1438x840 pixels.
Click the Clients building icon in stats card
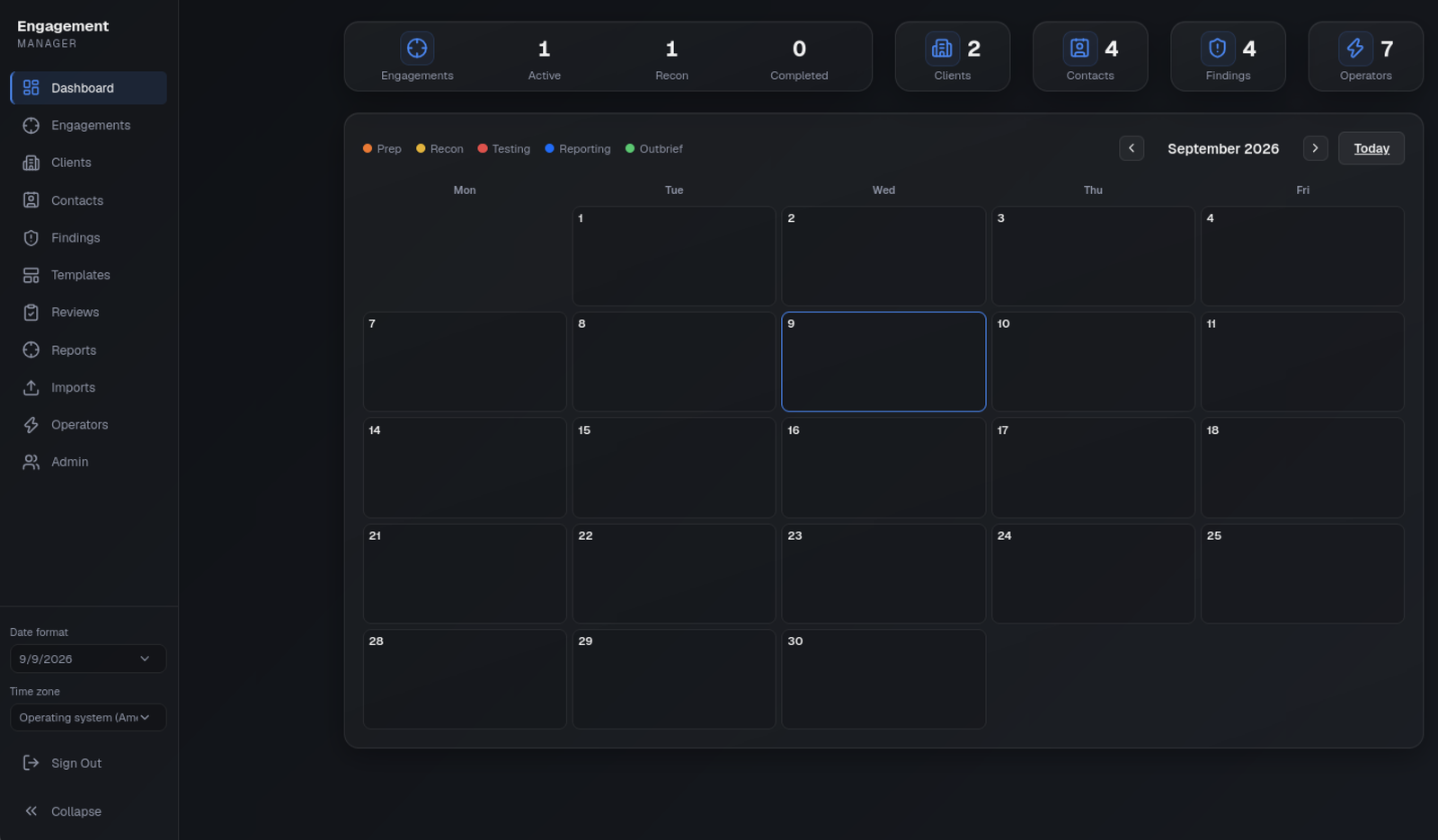tap(942, 49)
